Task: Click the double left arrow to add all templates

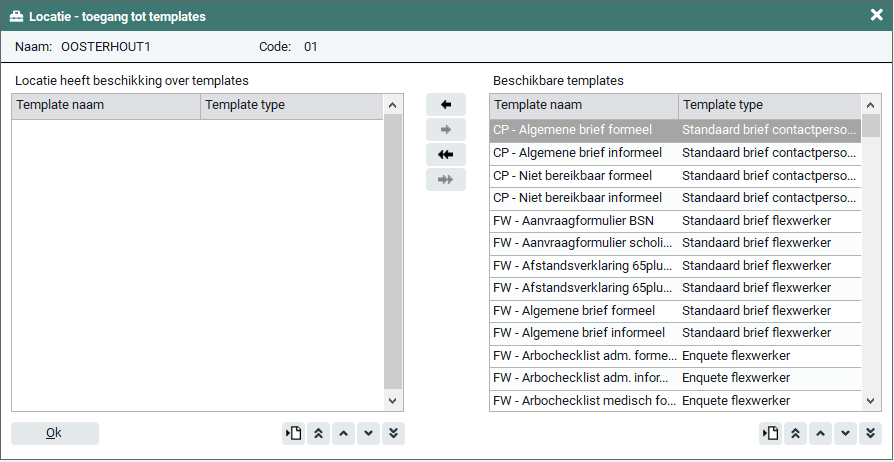Action: (446, 155)
